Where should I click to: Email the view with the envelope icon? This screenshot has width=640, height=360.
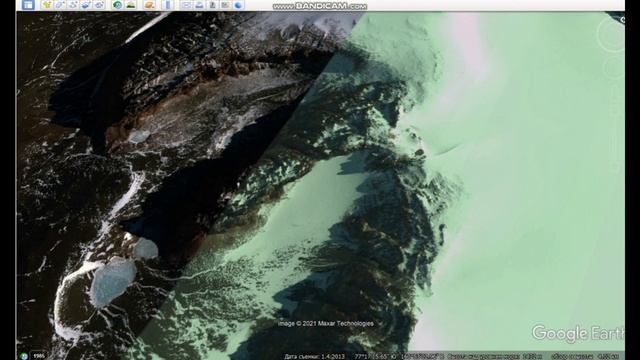(186, 5)
